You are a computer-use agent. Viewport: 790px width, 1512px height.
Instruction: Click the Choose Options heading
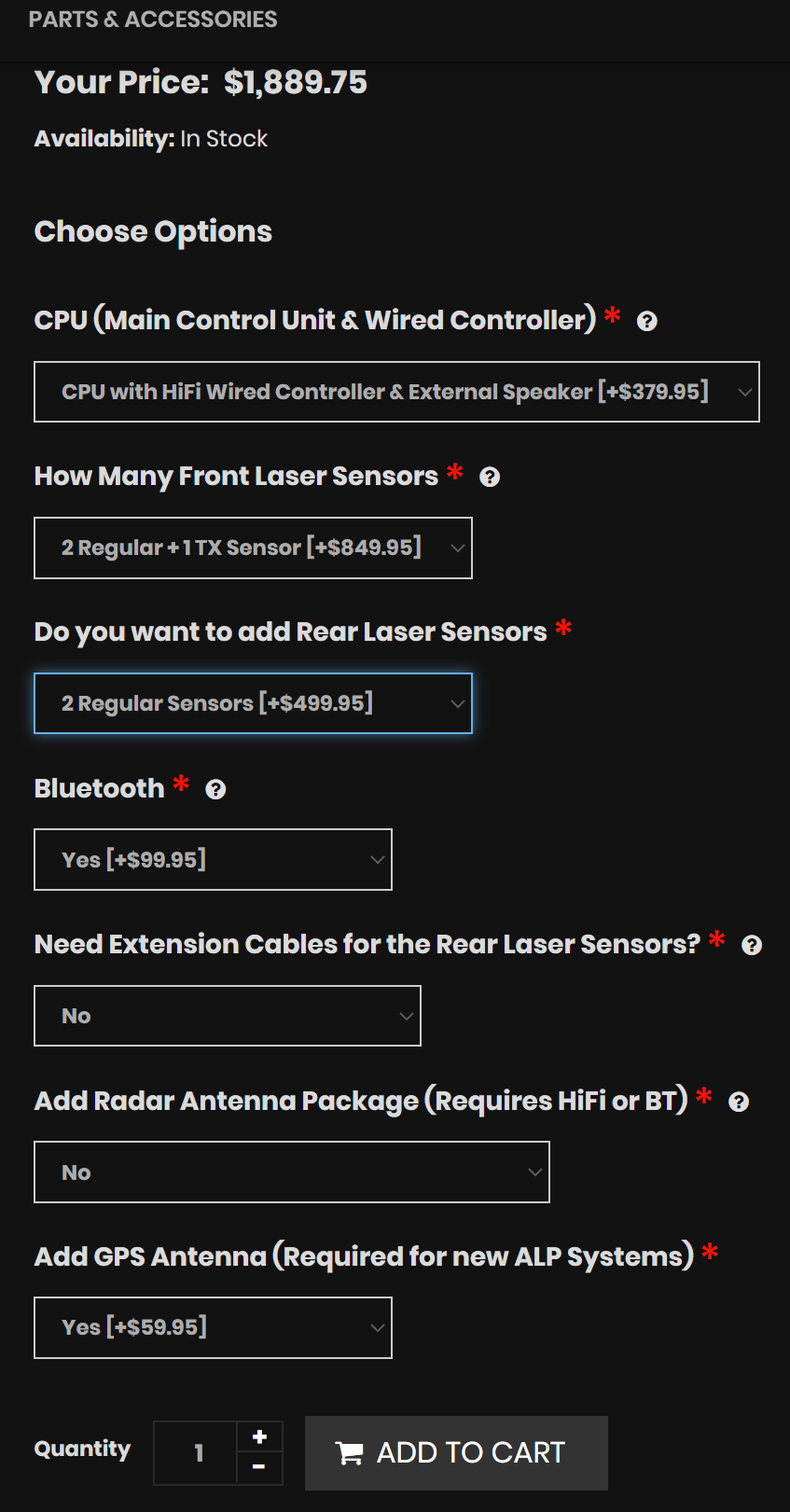tap(153, 231)
